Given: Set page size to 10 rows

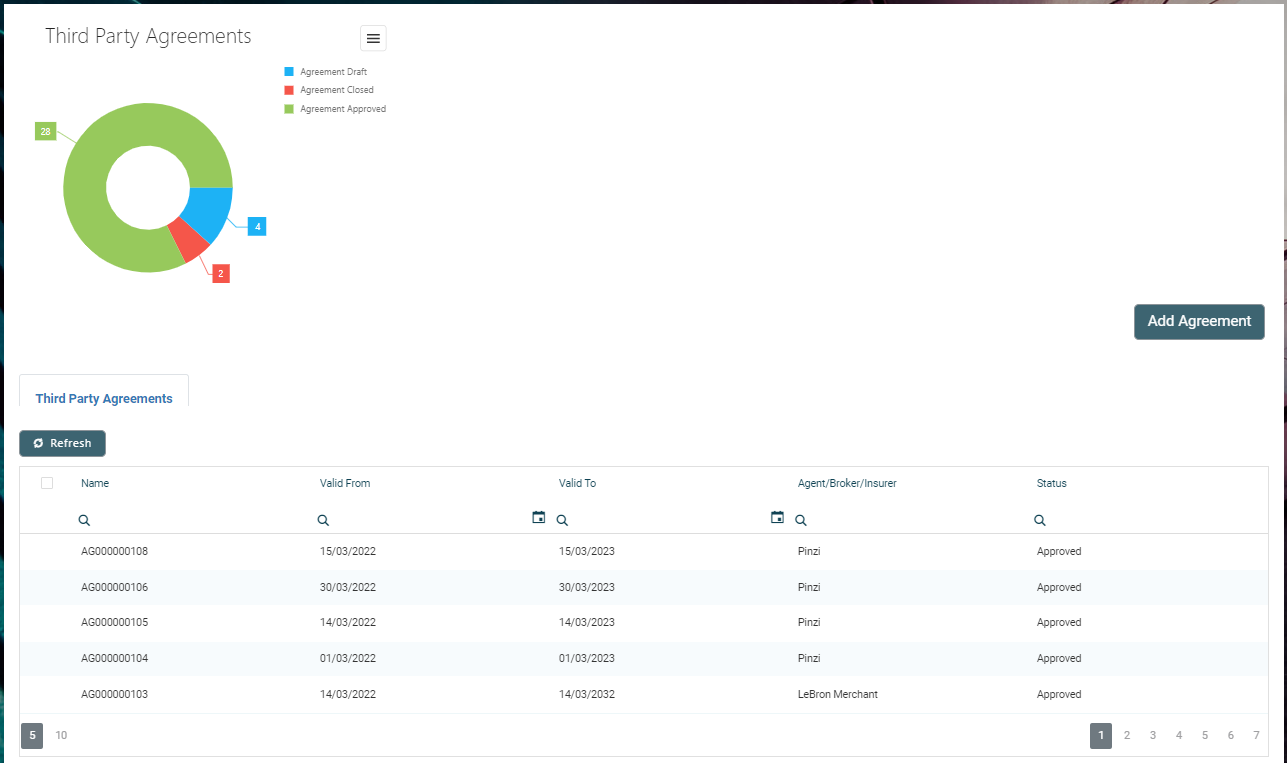Looking at the screenshot, I should [x=61, y=736].
